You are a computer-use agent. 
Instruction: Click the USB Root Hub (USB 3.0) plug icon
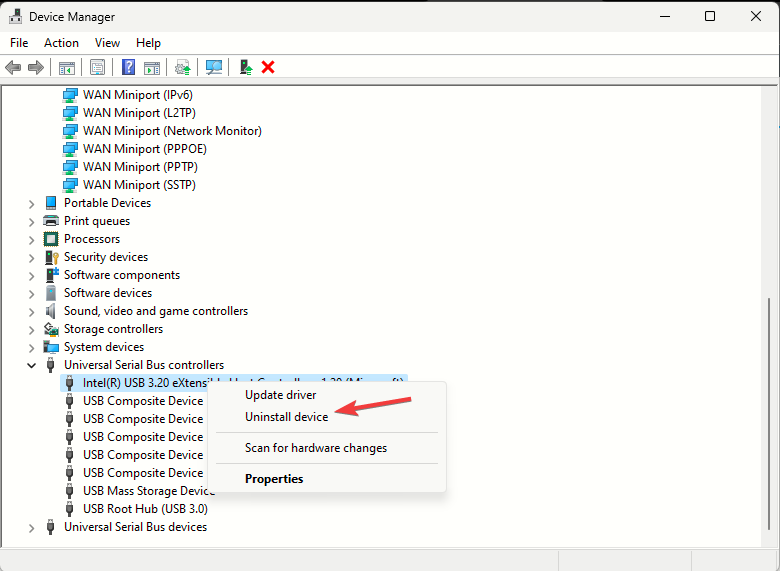click(70, 509)
